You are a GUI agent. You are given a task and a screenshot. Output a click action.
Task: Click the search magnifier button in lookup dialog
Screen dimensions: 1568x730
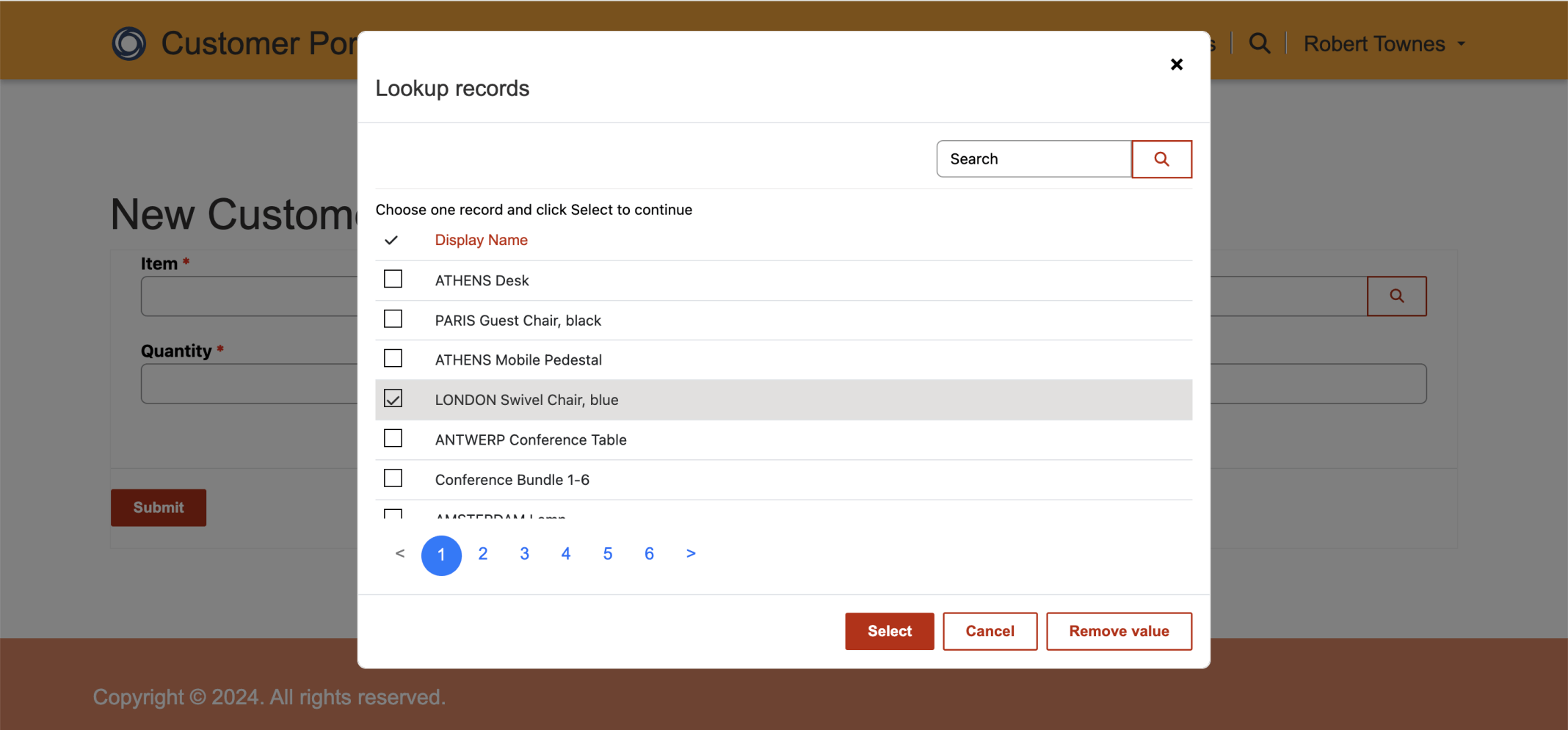pos(1161,159)
